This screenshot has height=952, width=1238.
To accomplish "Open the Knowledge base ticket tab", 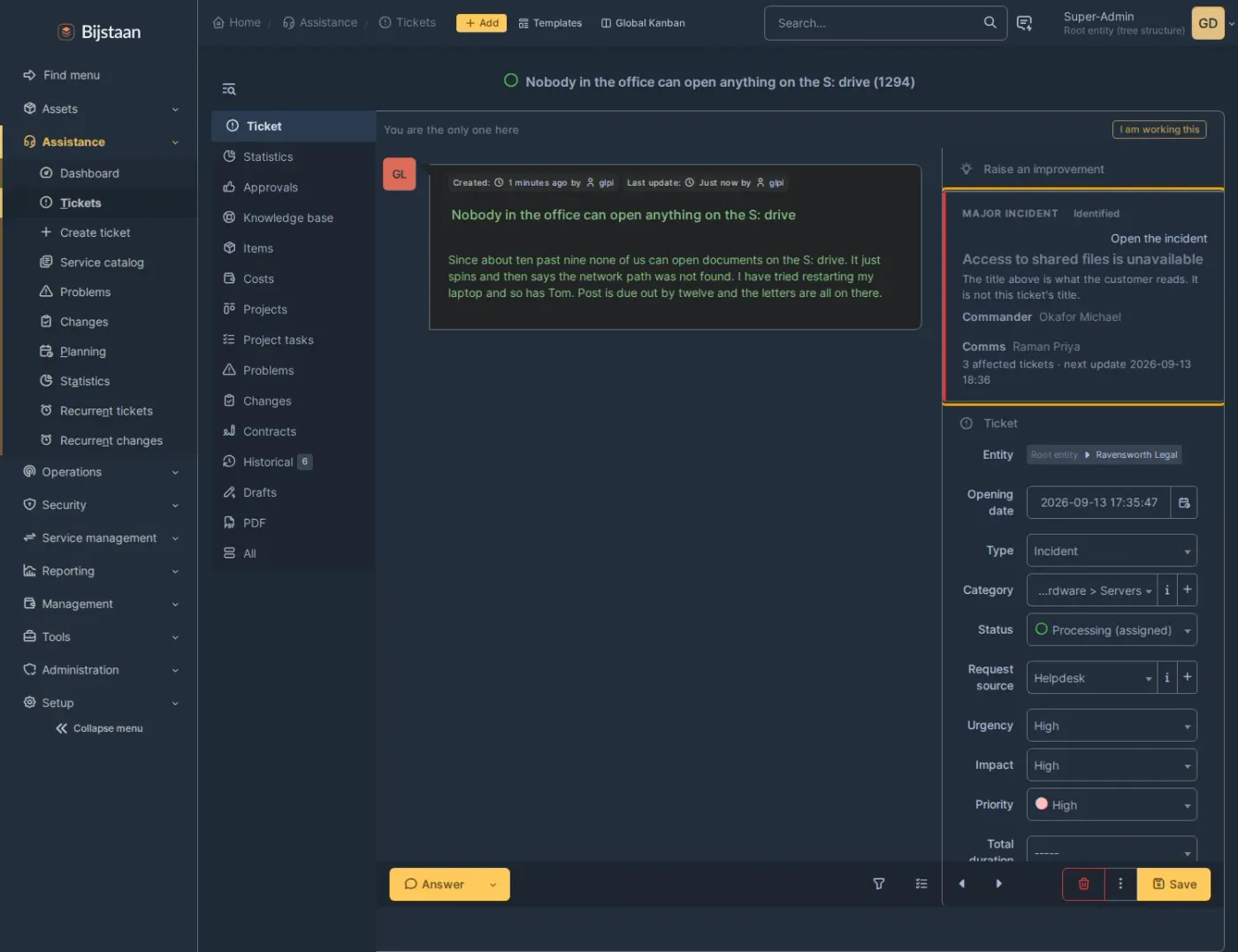I will pyautogui.click(x=294, y=217).
